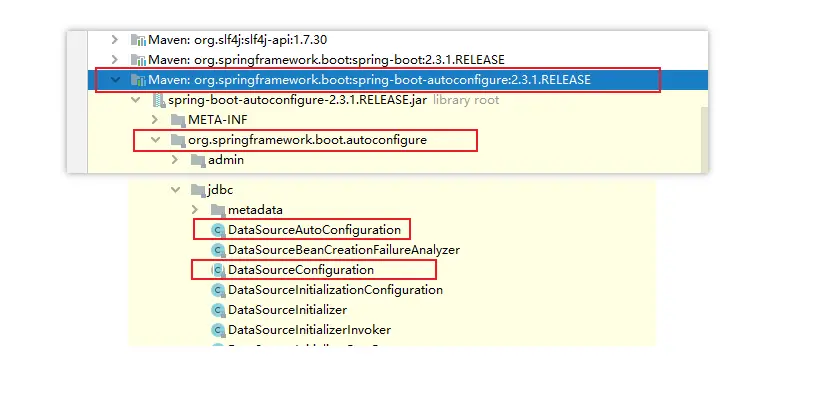This screenshot has height=415, width=833.
Task: Select the admin package name
Action: (x=226, y=160)
